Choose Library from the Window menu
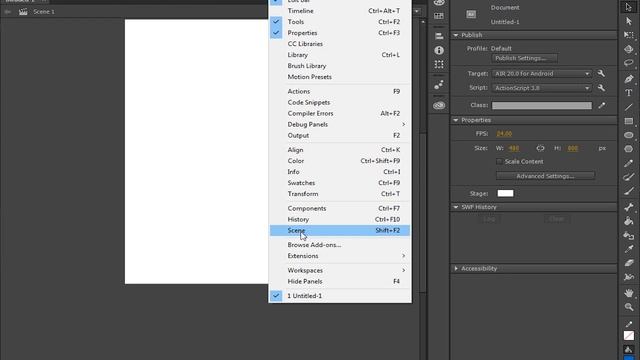The image size is (640, 360). tap(340, 55)
